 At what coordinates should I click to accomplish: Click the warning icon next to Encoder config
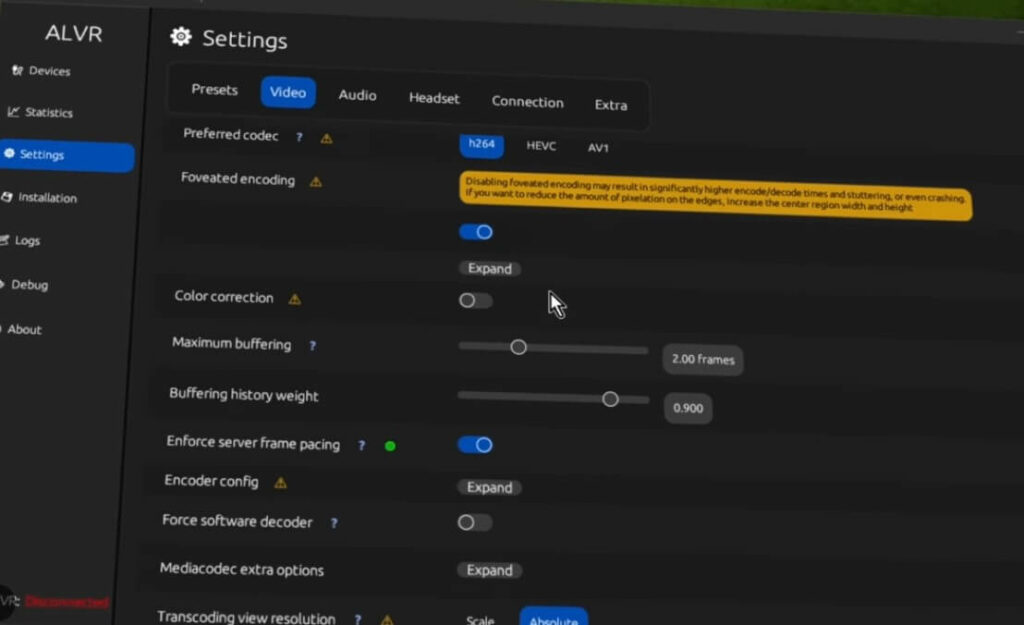tap(280, 483)
